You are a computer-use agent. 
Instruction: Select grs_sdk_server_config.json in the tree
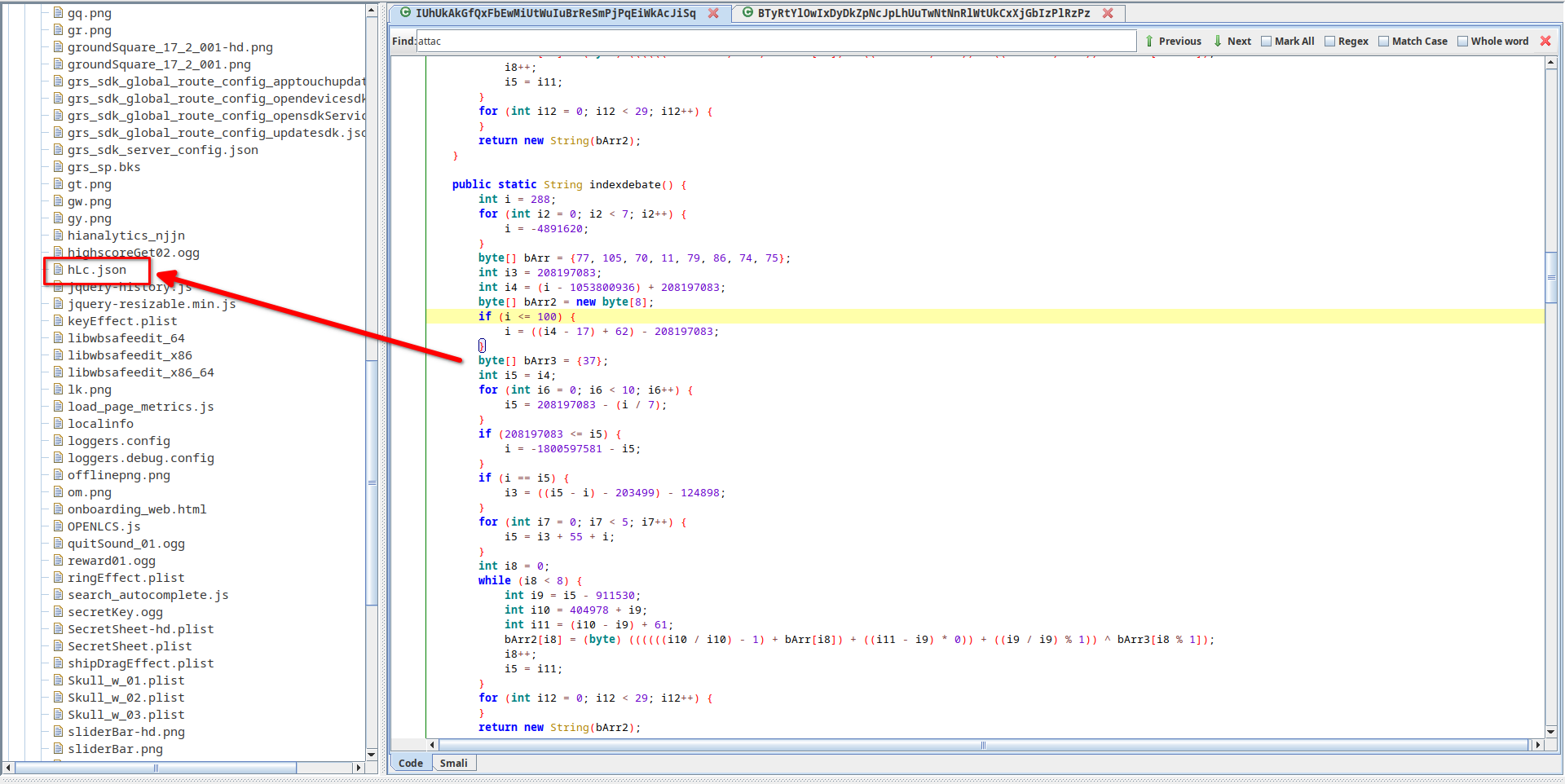pos(163,150)
